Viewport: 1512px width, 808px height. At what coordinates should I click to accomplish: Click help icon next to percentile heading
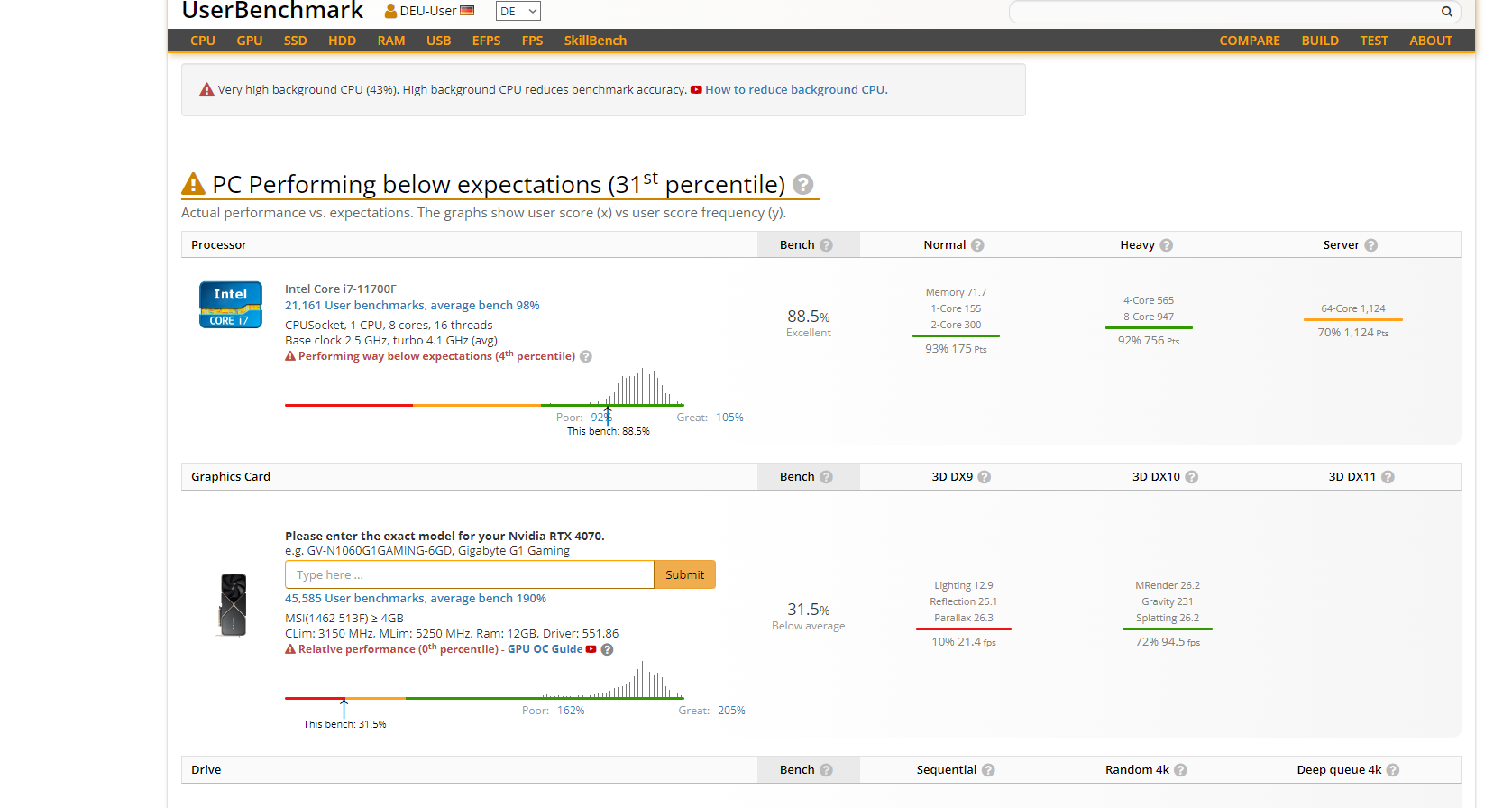tap(802, 185)
